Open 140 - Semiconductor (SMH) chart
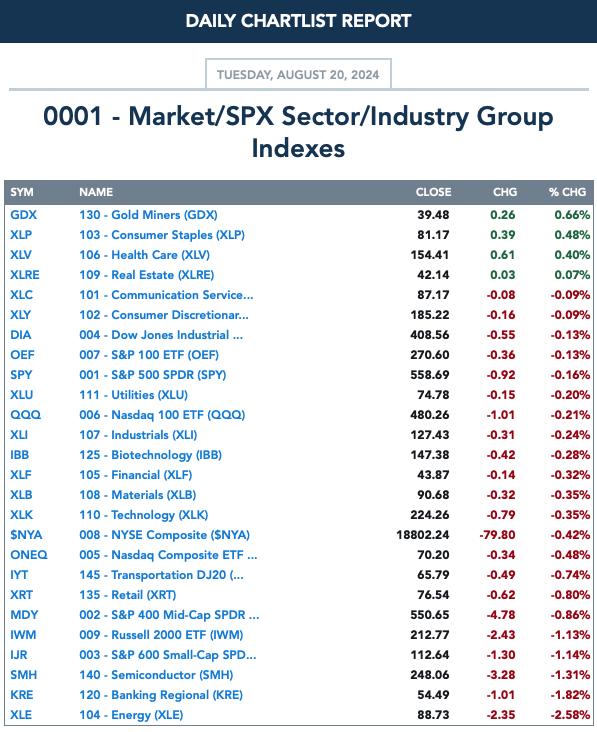Screen dimensions: 597x732 (x=156, y=675)
